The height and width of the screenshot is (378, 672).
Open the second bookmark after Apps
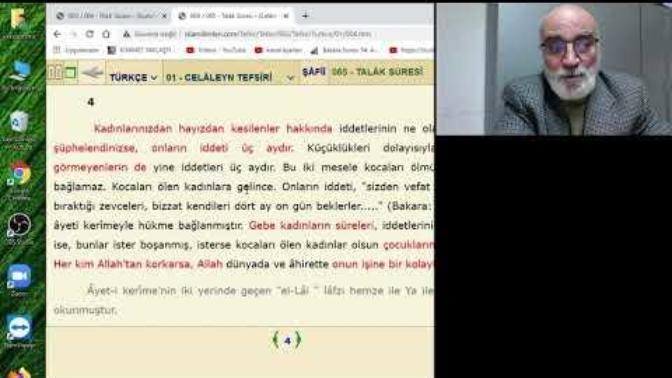tap(139, 50)
